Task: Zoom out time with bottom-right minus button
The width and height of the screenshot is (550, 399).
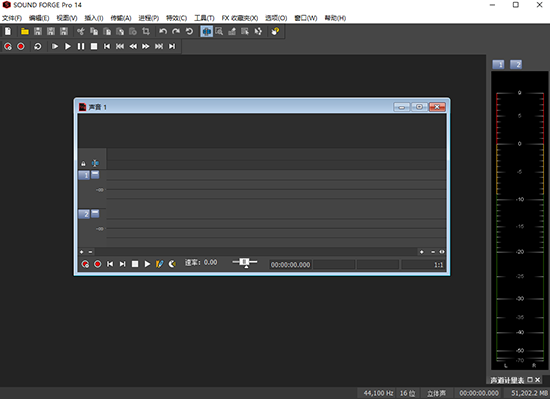Action: click(x=433, y=252)
